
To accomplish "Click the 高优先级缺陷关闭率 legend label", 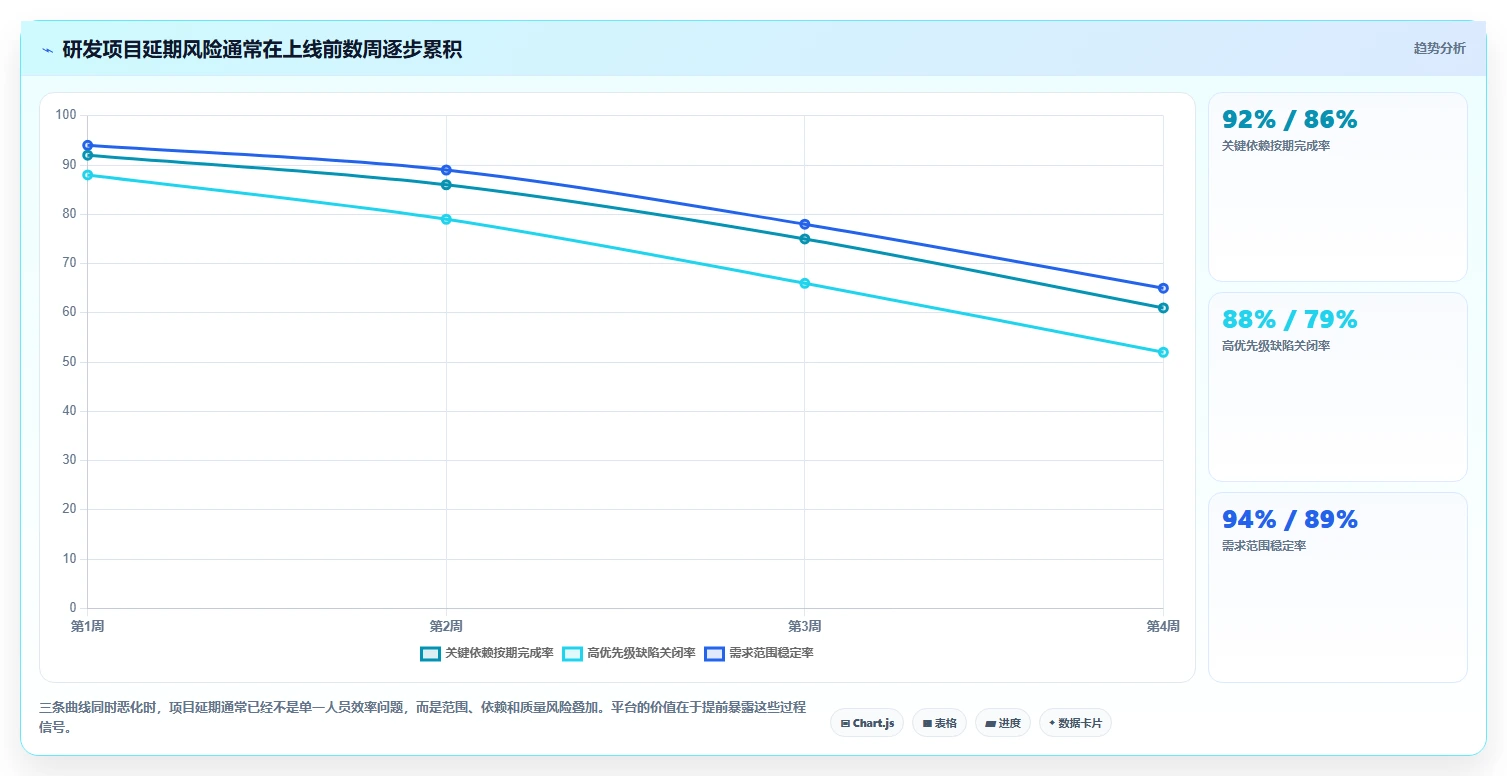I will [x=641, y=653].
